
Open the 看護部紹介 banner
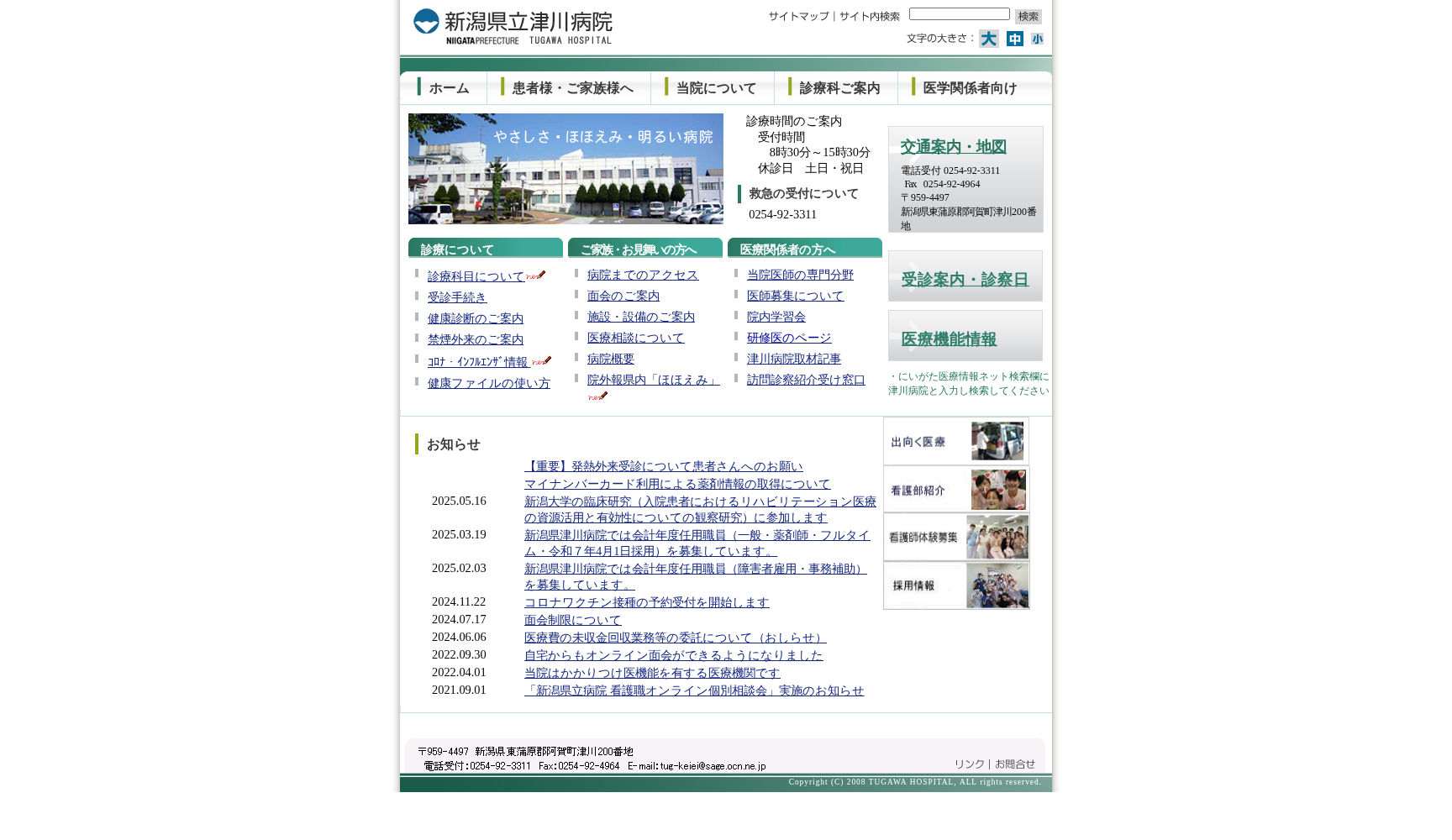tap(955, 490)
